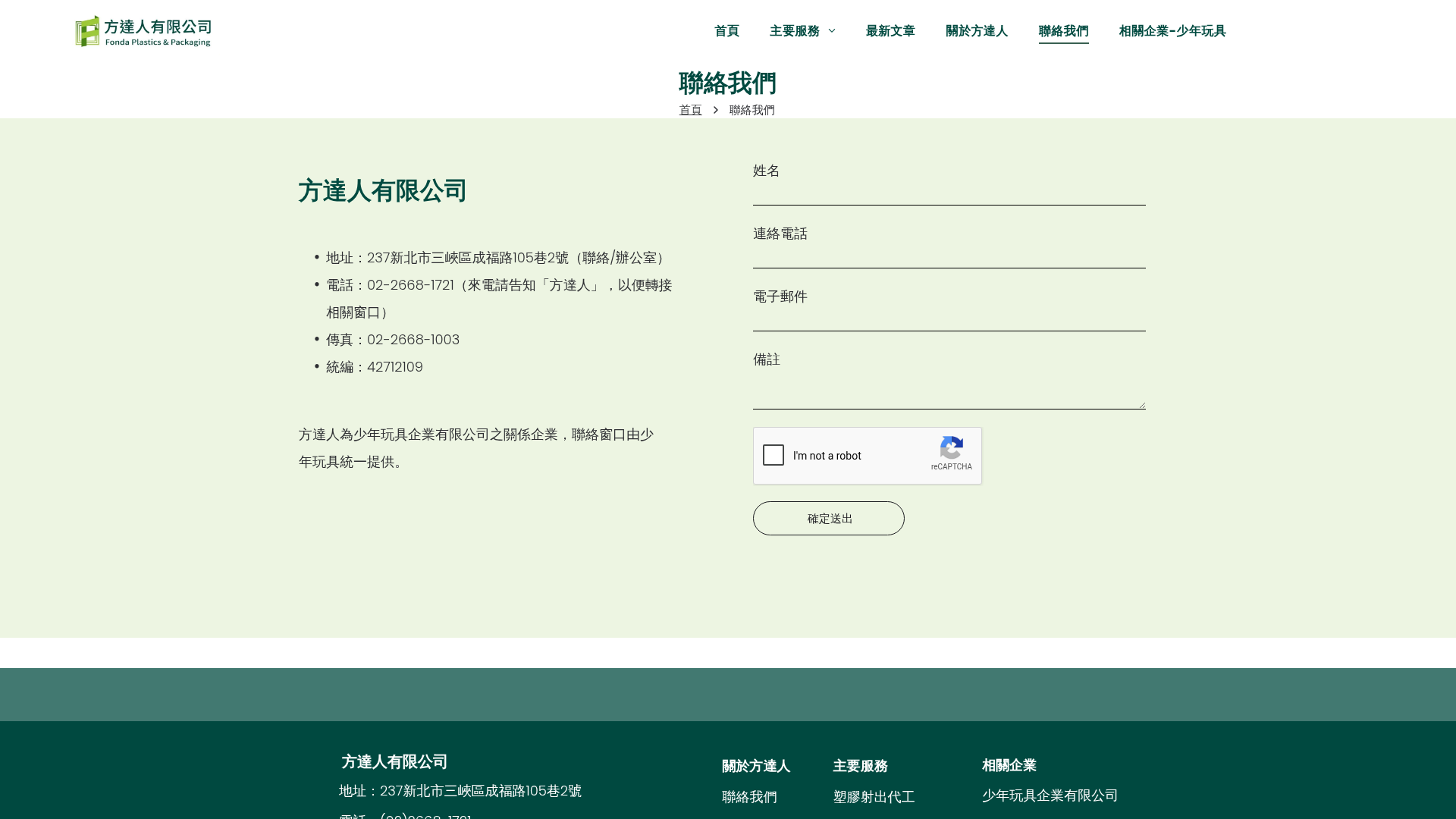Submit form with 確定送出 button
The height and width of the screenshot is (819, 1456).
tap(829, 519)
